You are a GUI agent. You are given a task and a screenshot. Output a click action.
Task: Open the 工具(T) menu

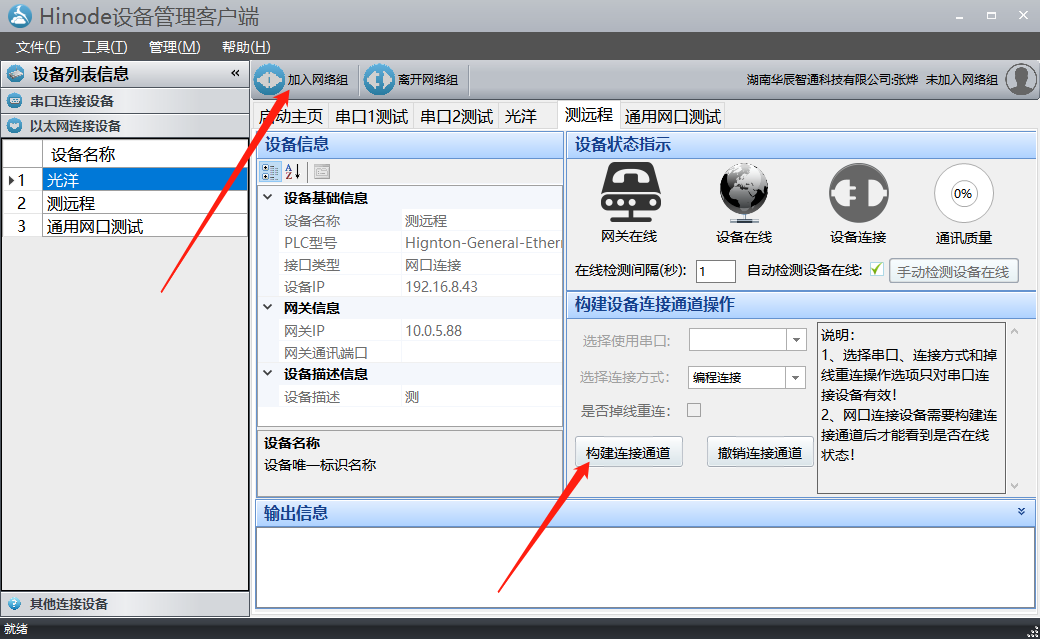pos(104,47)
